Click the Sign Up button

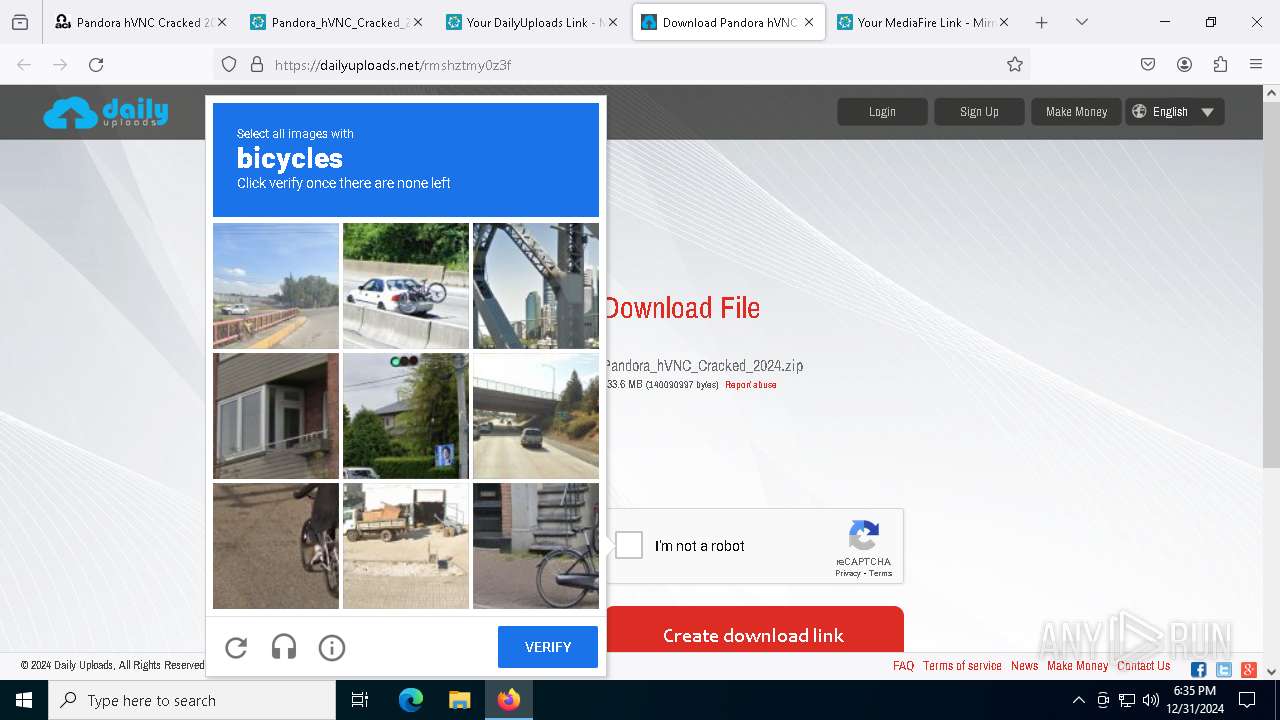[979, 112]
